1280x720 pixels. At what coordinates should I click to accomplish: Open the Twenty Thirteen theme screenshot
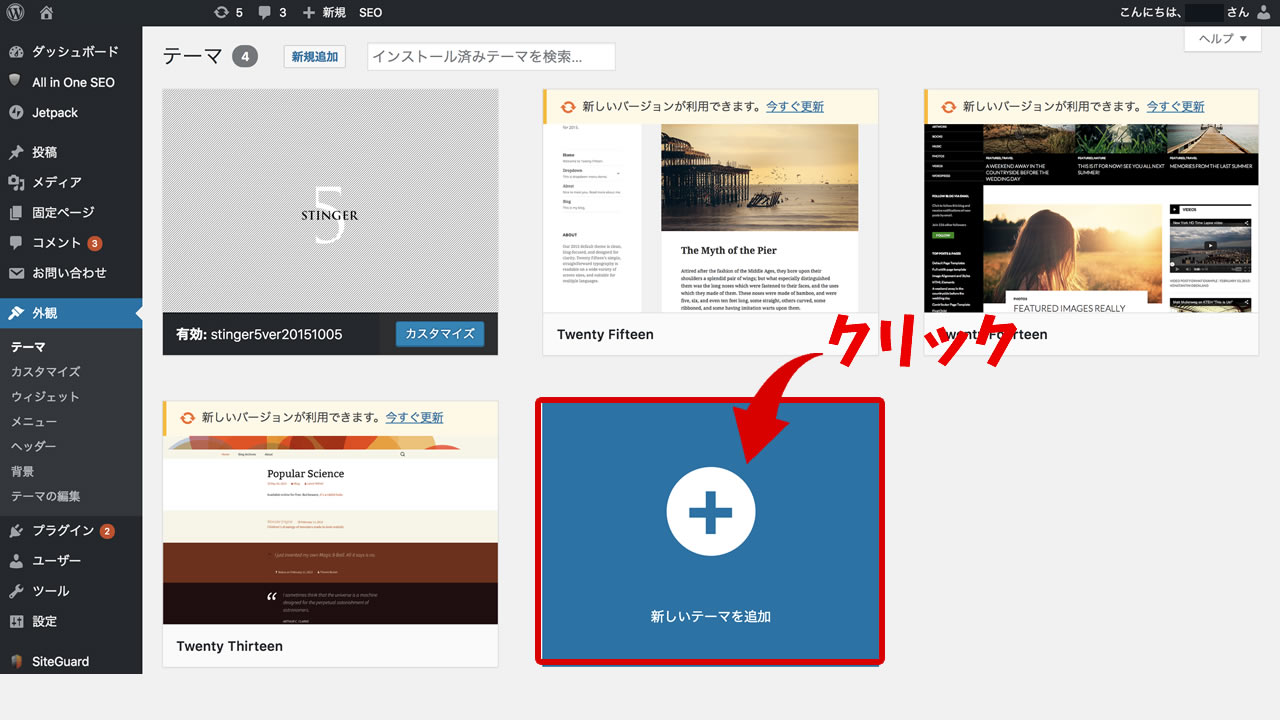coord(330,529)
